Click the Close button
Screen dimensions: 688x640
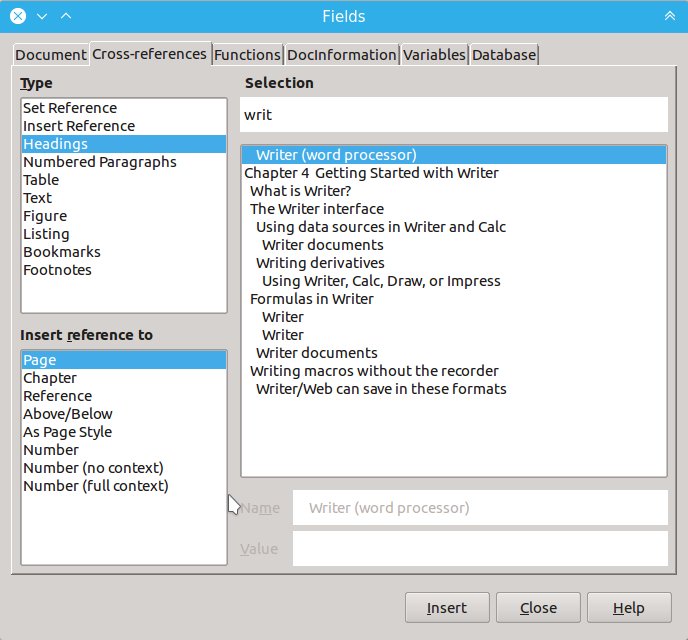click(538, 608)
